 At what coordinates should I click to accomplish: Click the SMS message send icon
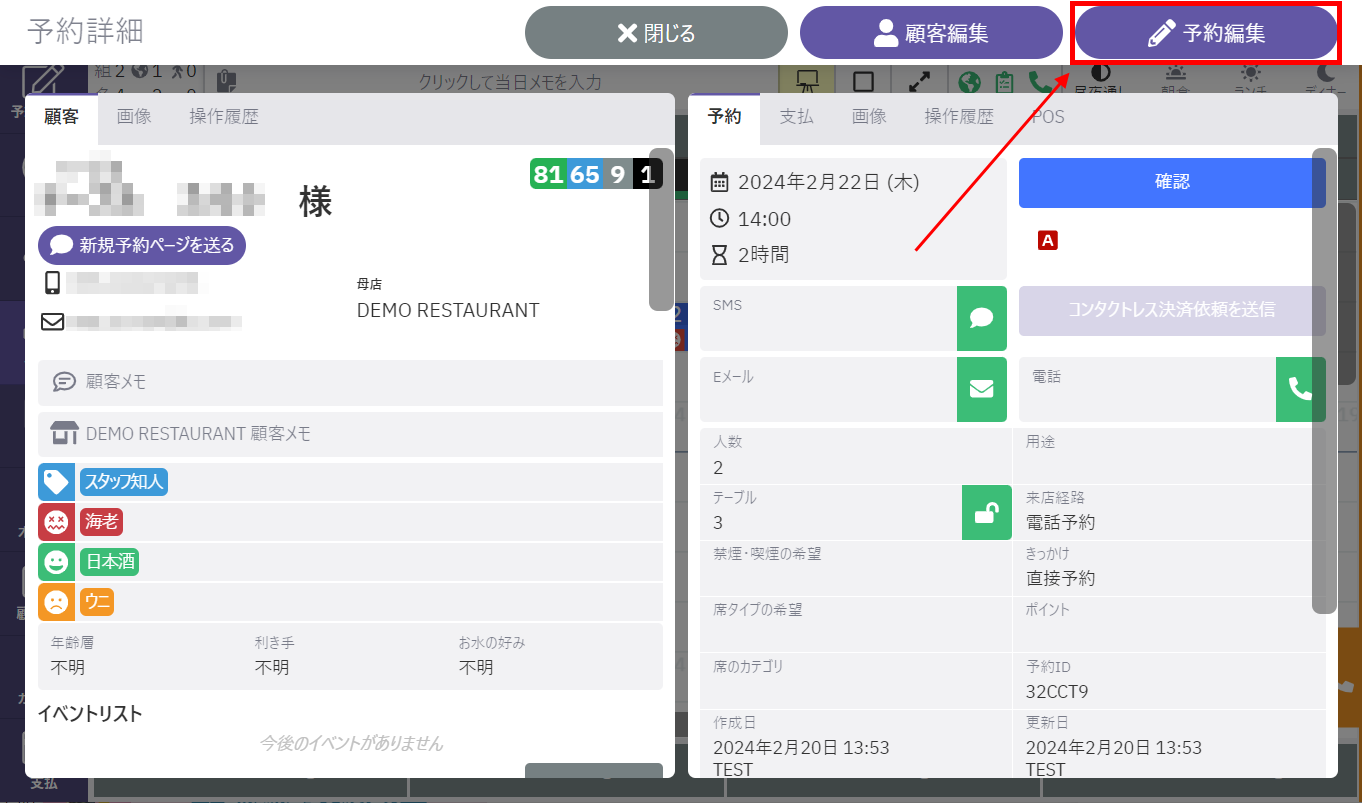point(981,318)
